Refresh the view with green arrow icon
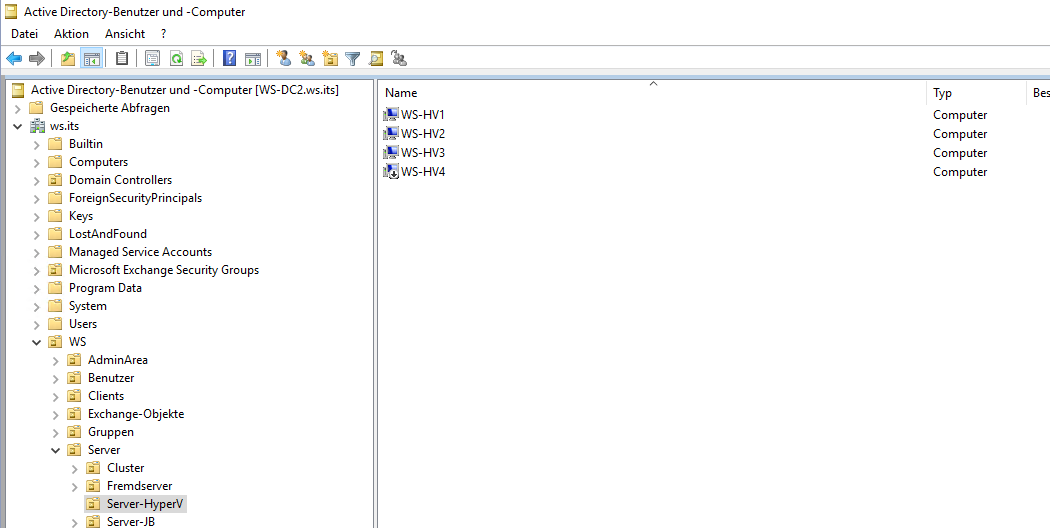Image resolution: width=1050 pixels, height=528 pixels. click(x=176, y=59)
